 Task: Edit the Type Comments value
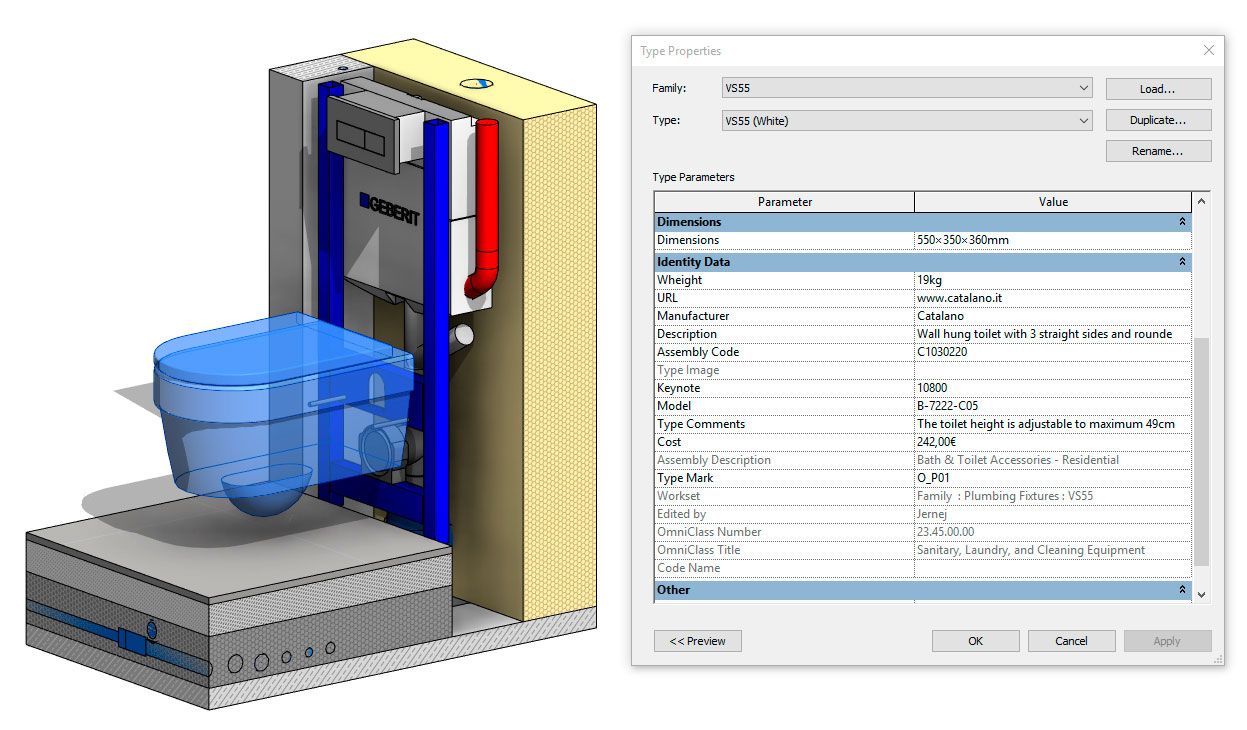coord(1053,424)
